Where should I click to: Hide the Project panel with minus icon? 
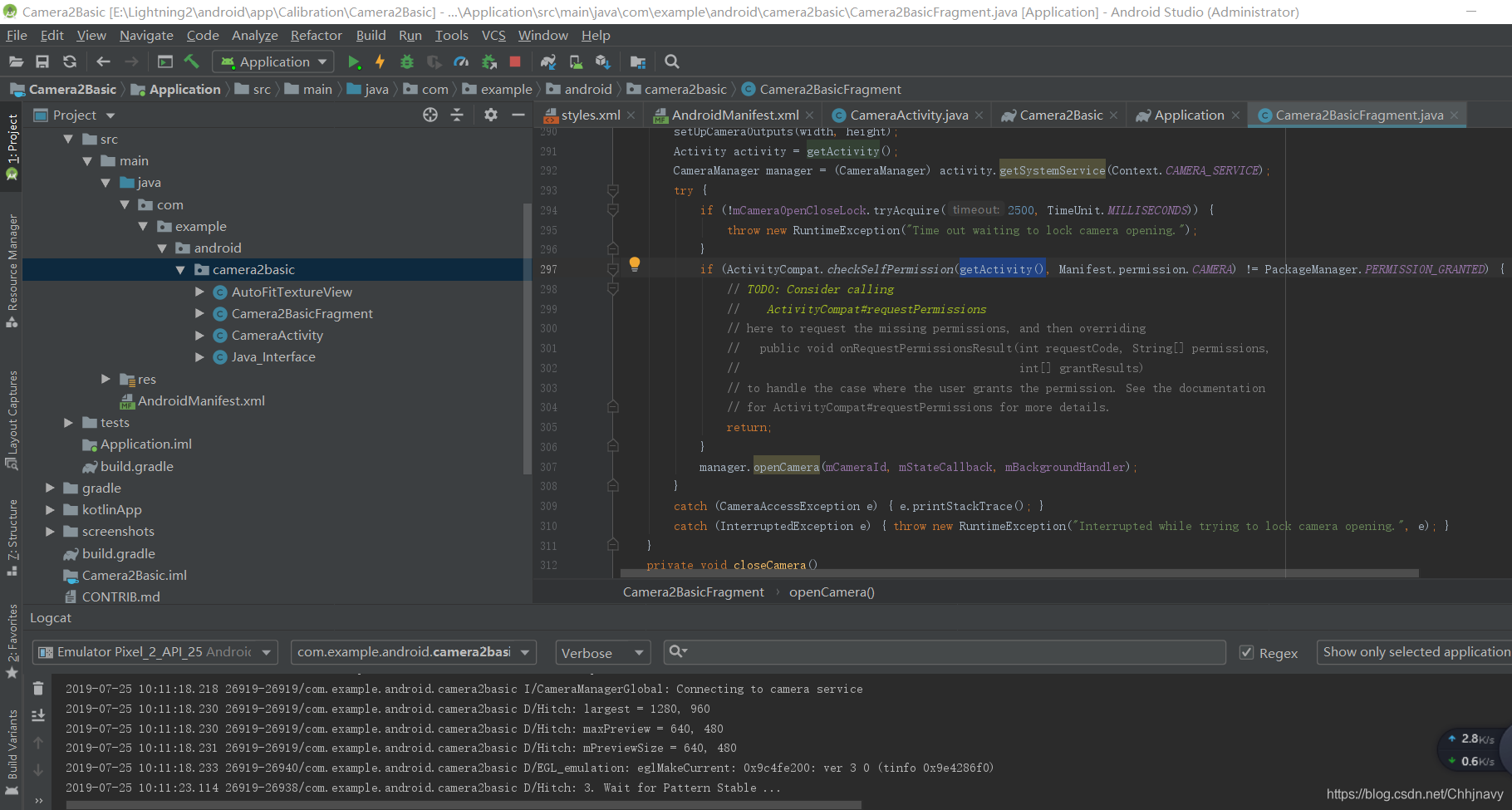click(518, 115)
